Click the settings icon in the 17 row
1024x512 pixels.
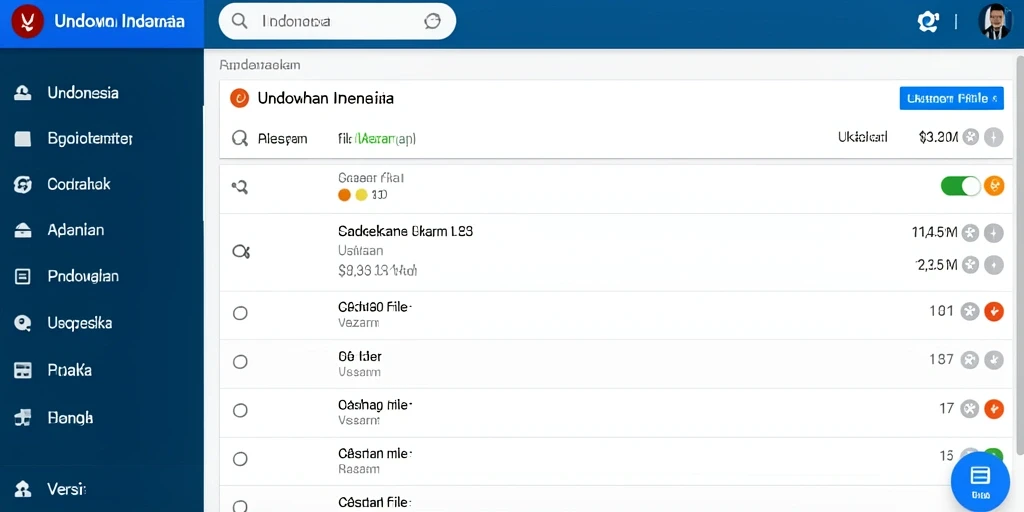coord(970,409)
